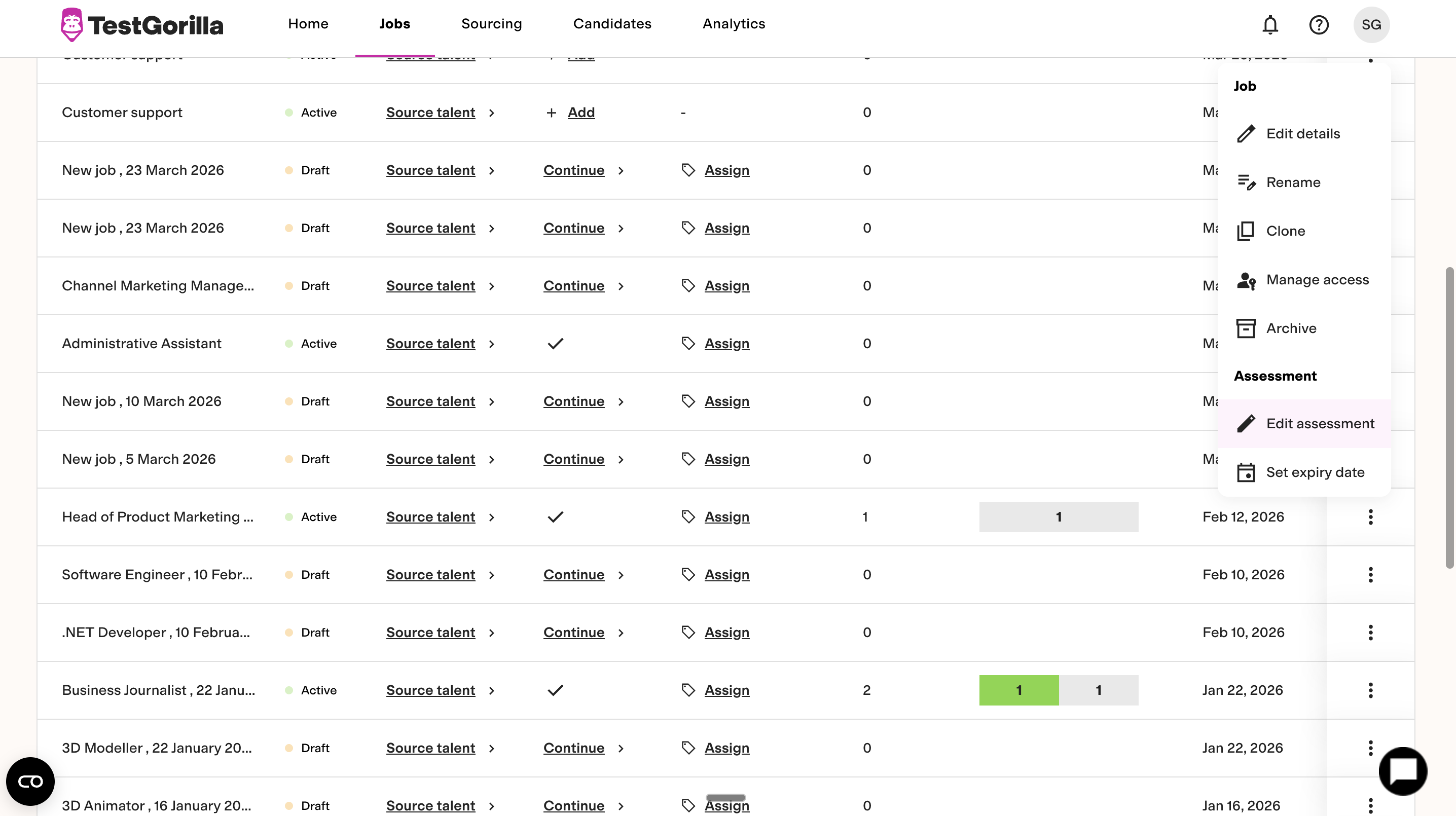Click the tag icon in Channel Marketing Manager row
Screen dimensions: 1456x816
point(688,286)
